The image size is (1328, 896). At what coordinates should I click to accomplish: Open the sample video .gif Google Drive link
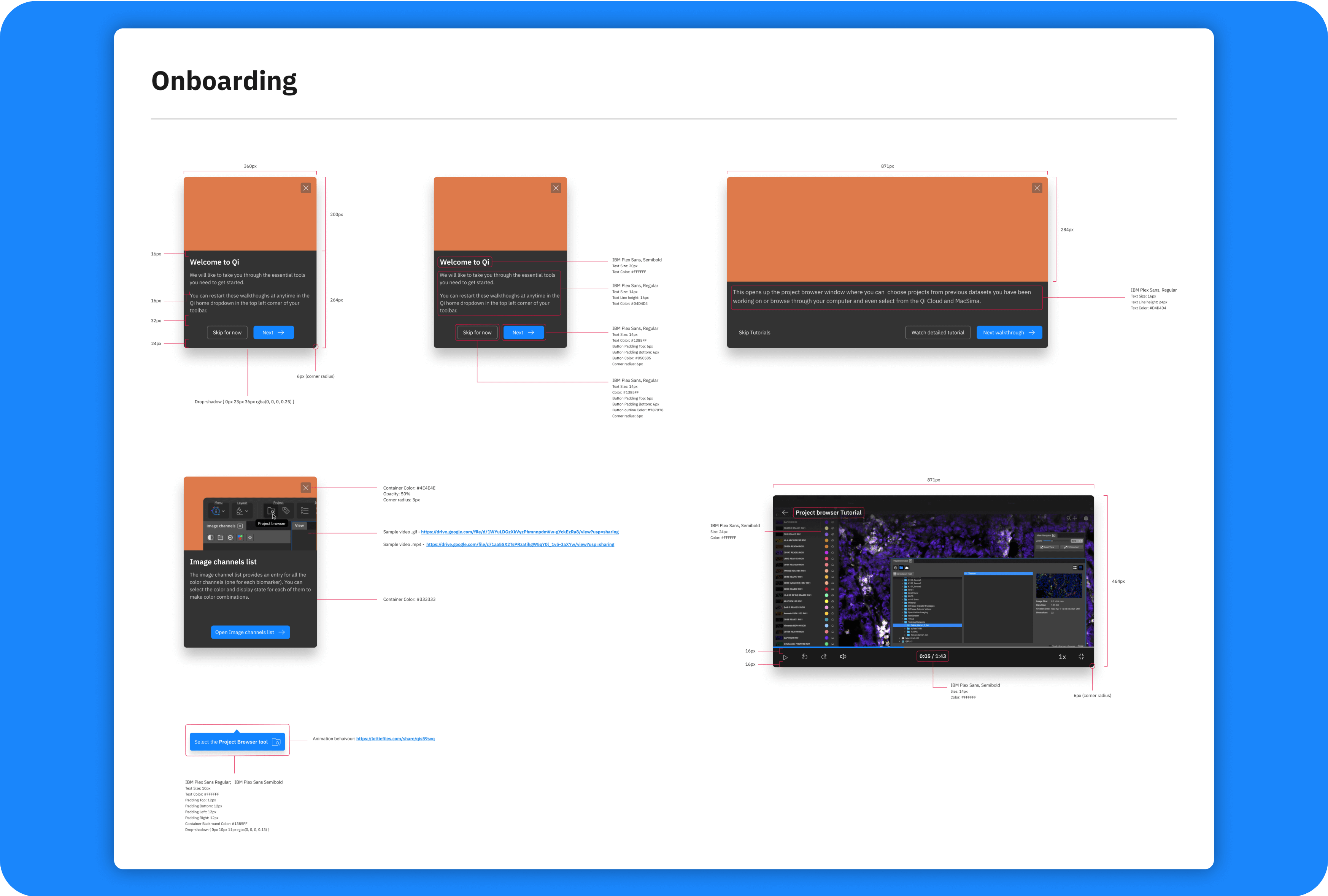pos(519,532)
